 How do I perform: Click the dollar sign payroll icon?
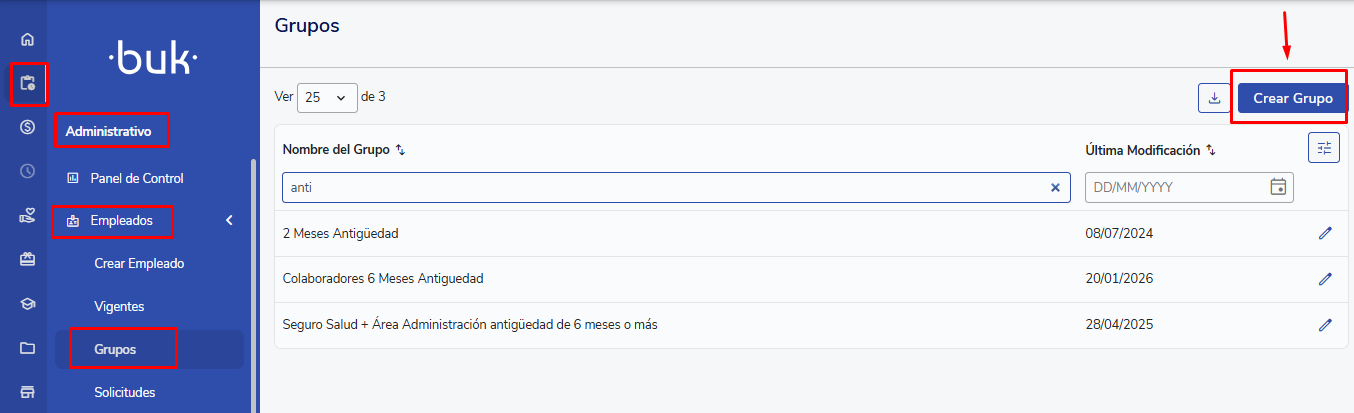[x=28, y=127]
